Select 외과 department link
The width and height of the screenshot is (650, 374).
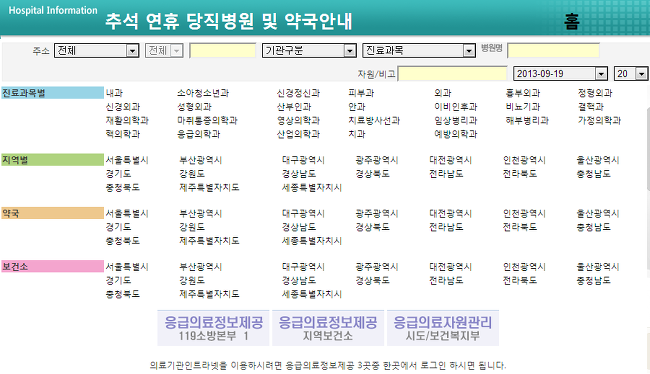point(443,93)
